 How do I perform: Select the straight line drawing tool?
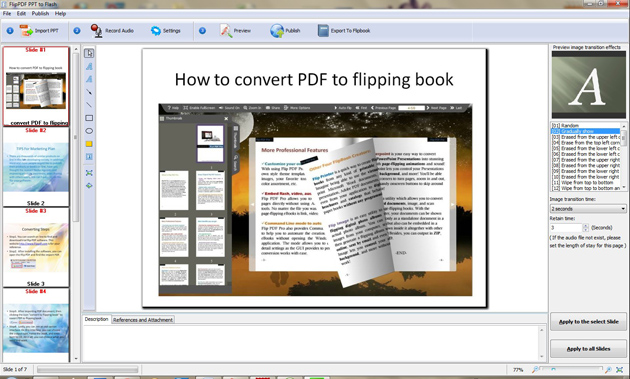tap(89, 105)
